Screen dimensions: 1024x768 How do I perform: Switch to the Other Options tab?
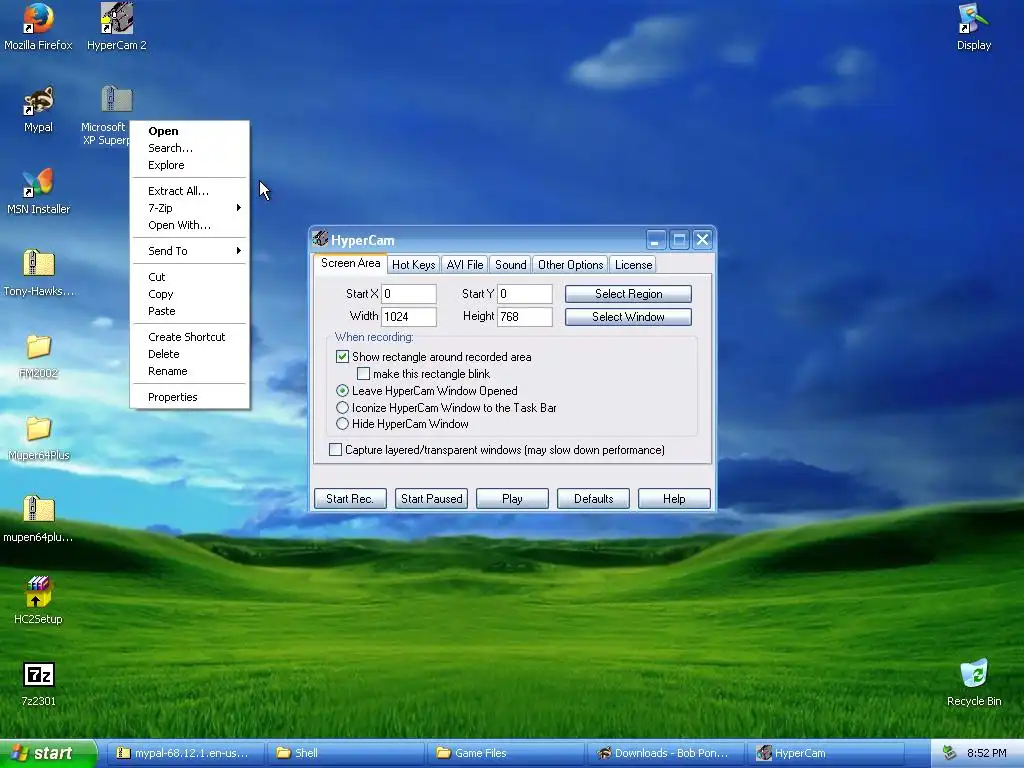(x=570, y=264)
